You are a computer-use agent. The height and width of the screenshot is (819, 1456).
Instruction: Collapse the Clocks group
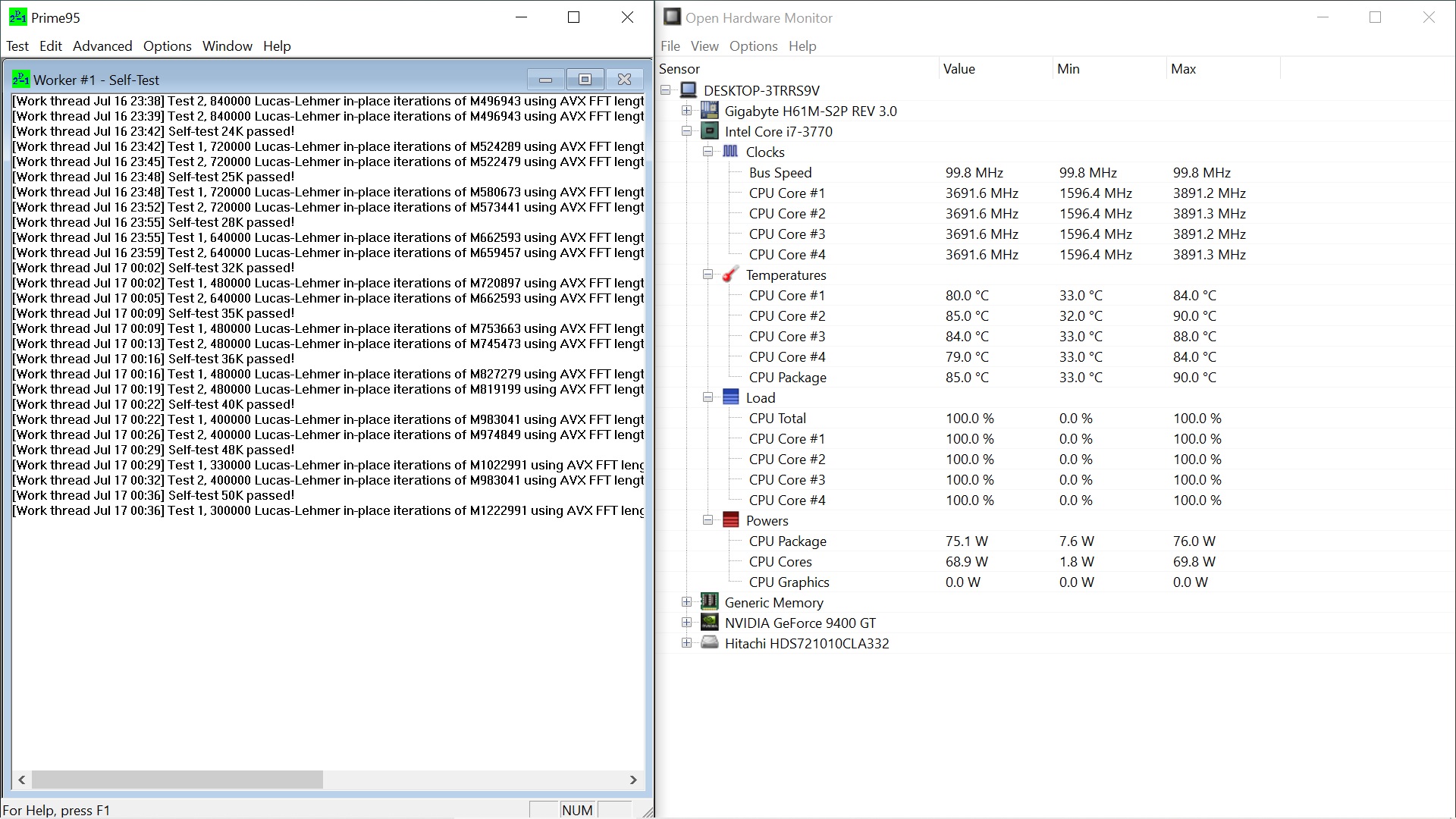[708, 151]
